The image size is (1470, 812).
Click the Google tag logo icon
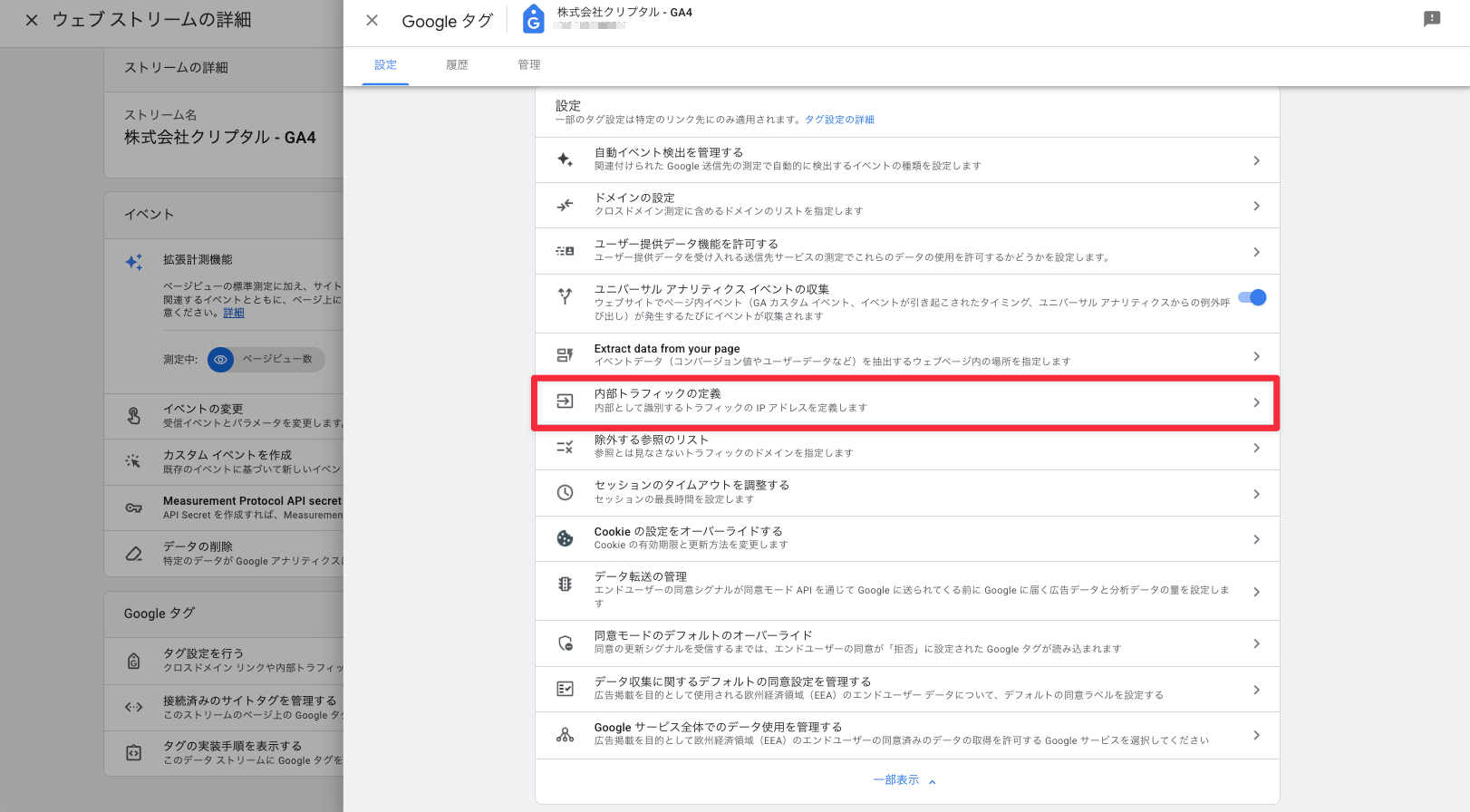coord(534,19)
